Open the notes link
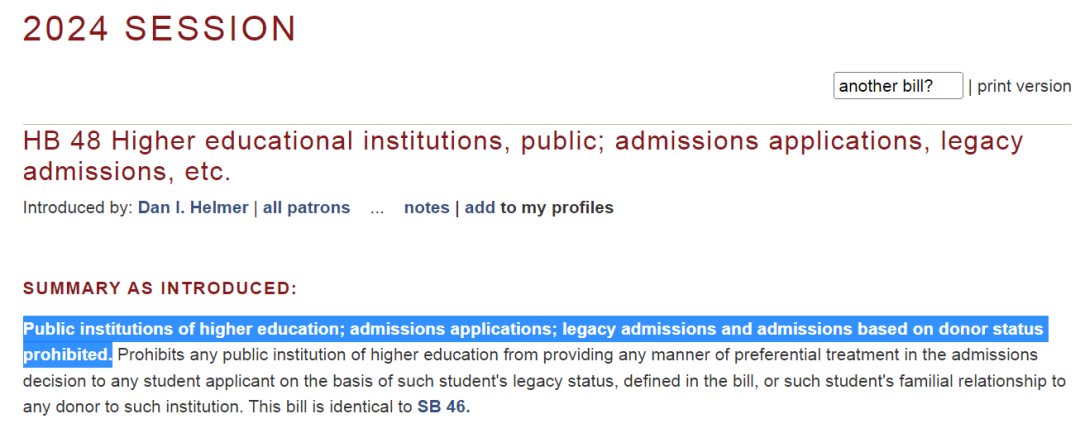 [426, 207]
